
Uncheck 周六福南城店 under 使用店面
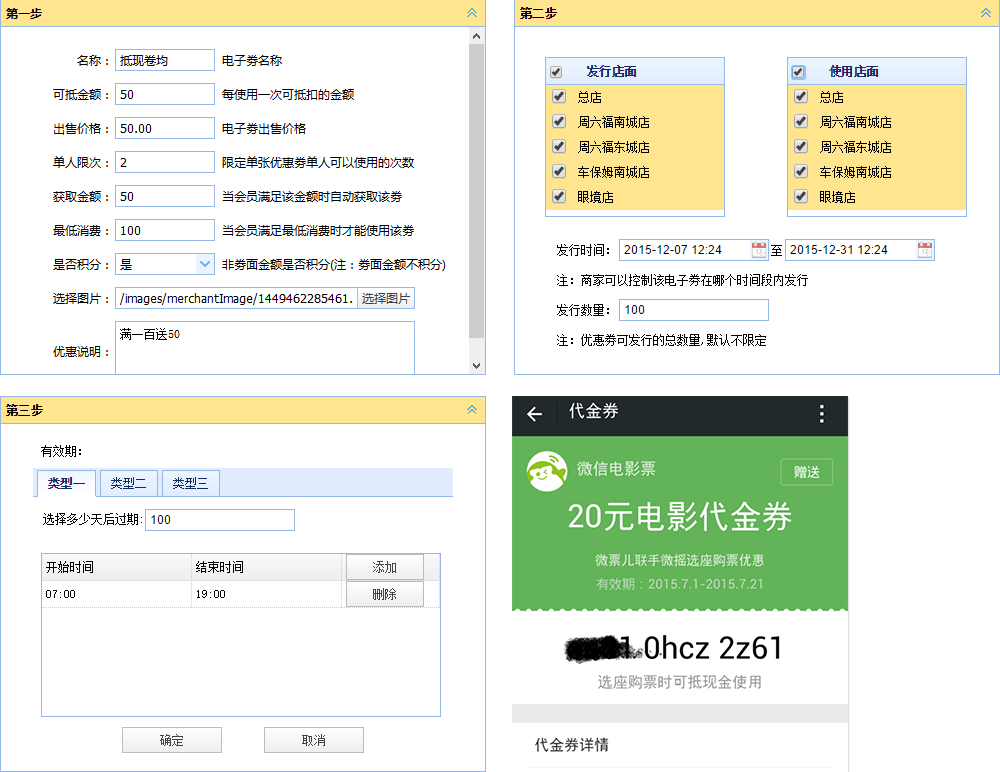point(800,122)
